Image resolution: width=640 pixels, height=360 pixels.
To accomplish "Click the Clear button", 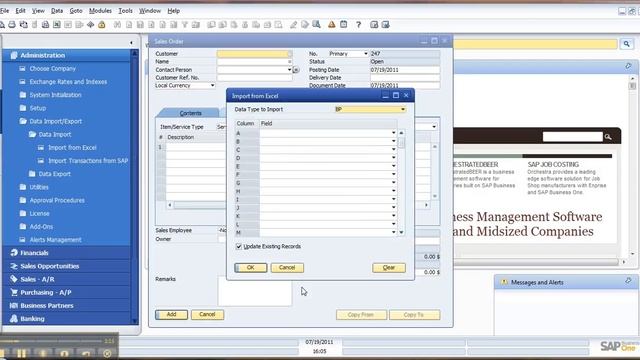I will pos(389,268).
